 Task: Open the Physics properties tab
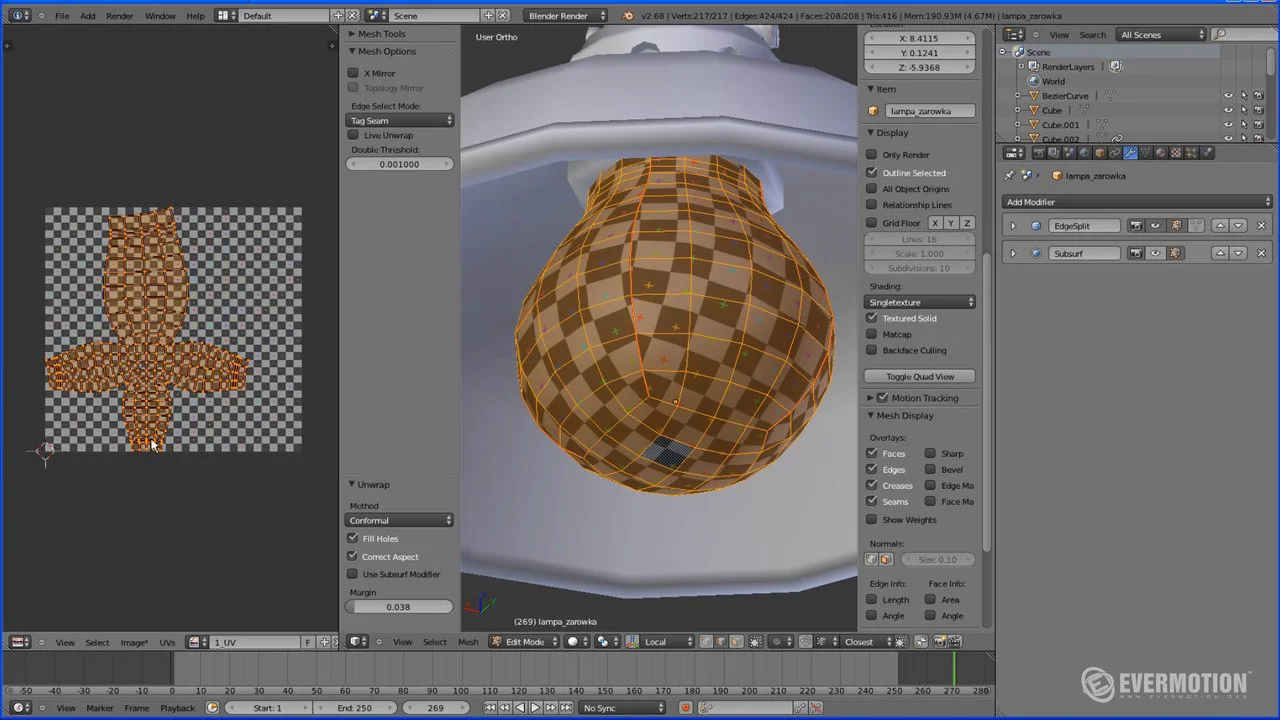(1207, 153)
